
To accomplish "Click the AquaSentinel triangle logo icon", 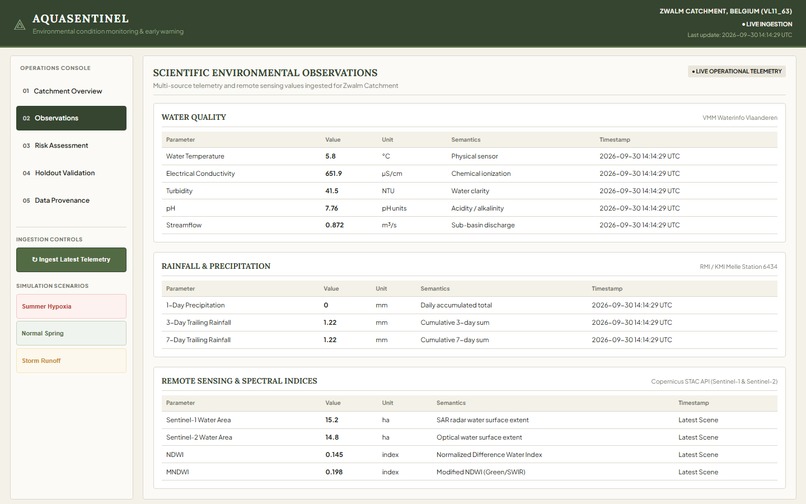I will tap(20, 25).
